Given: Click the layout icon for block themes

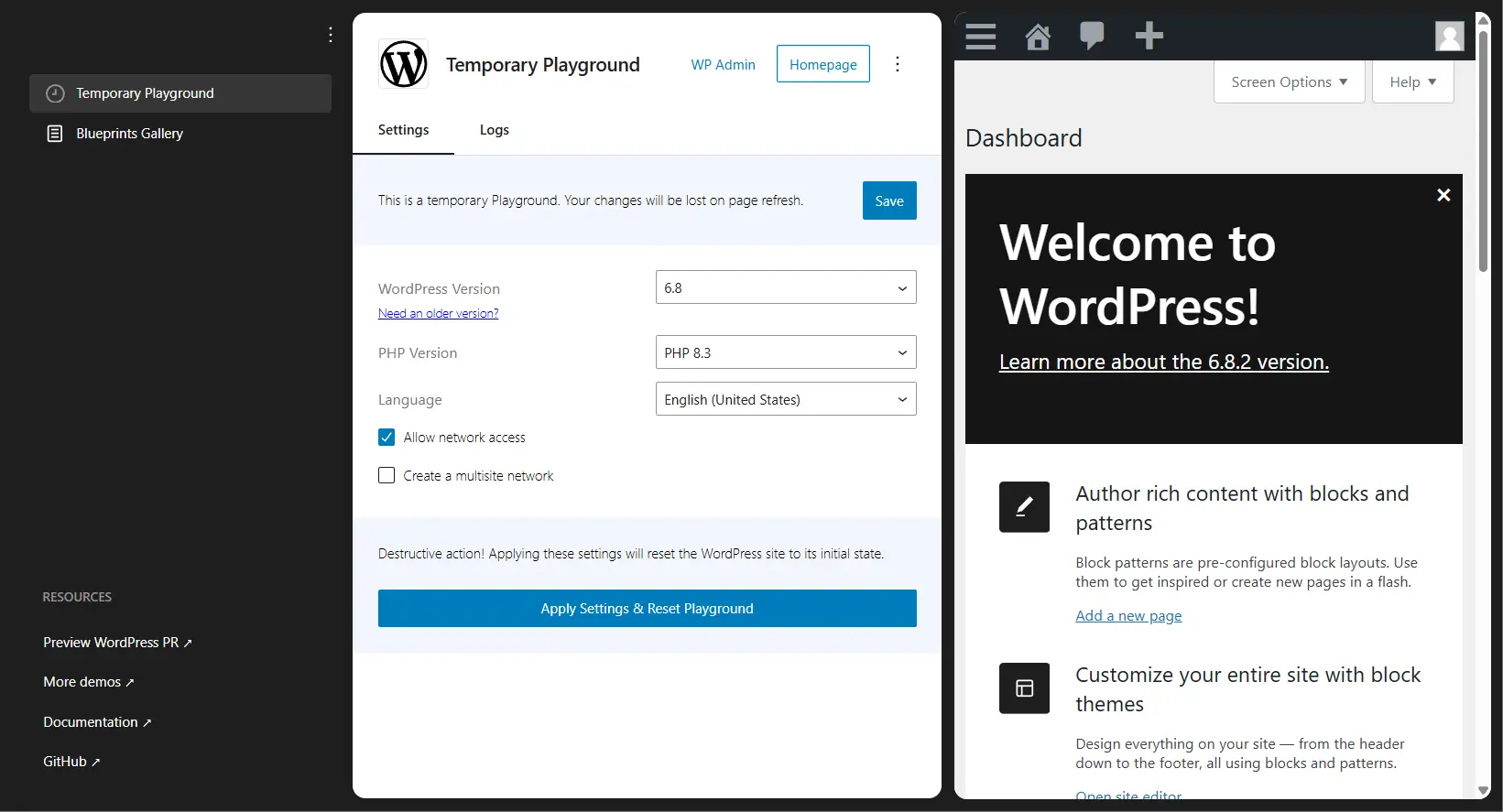Looking at the screenshot, I should 1024,688.
